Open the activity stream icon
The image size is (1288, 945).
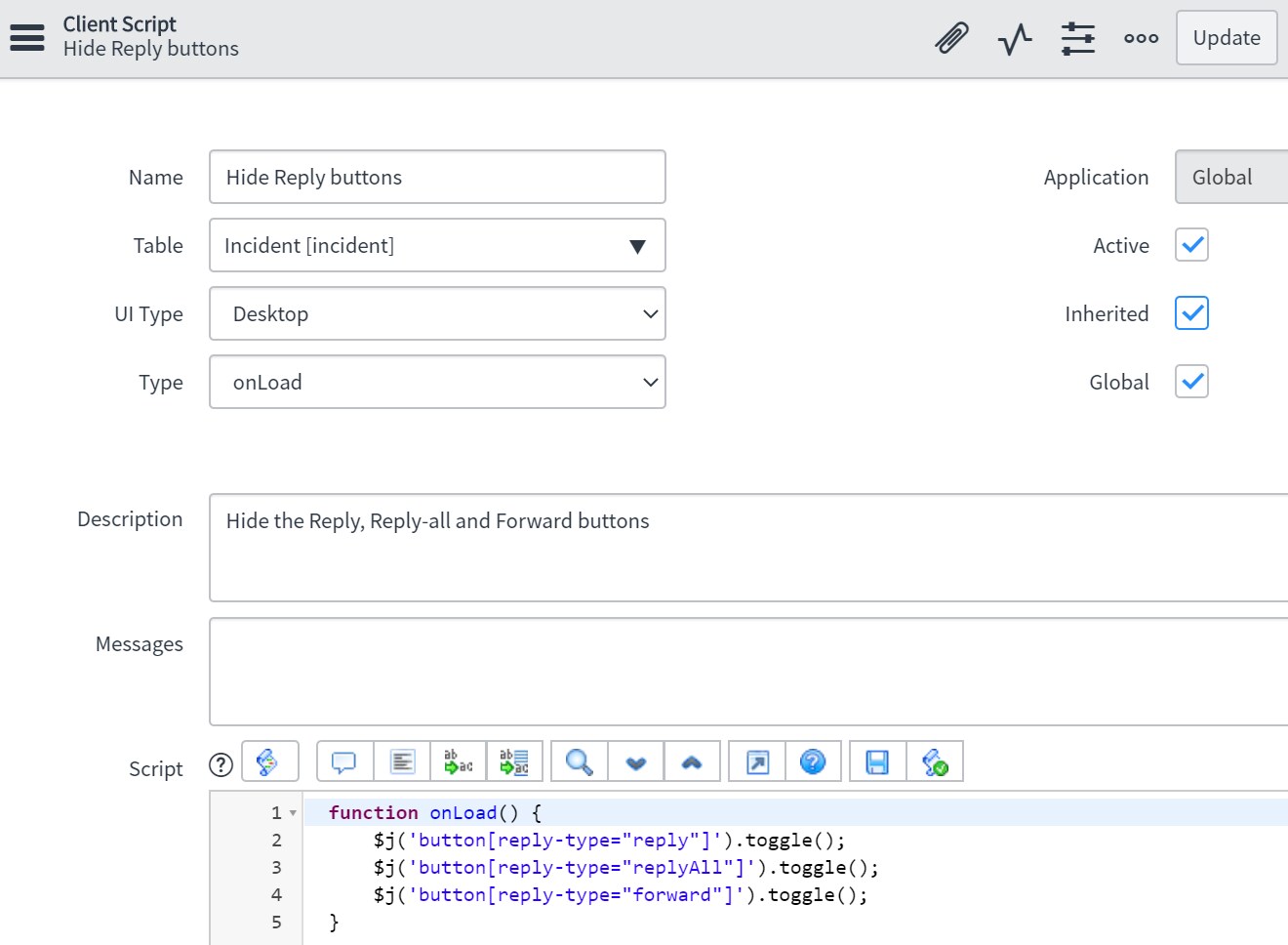click(1015, 39)
